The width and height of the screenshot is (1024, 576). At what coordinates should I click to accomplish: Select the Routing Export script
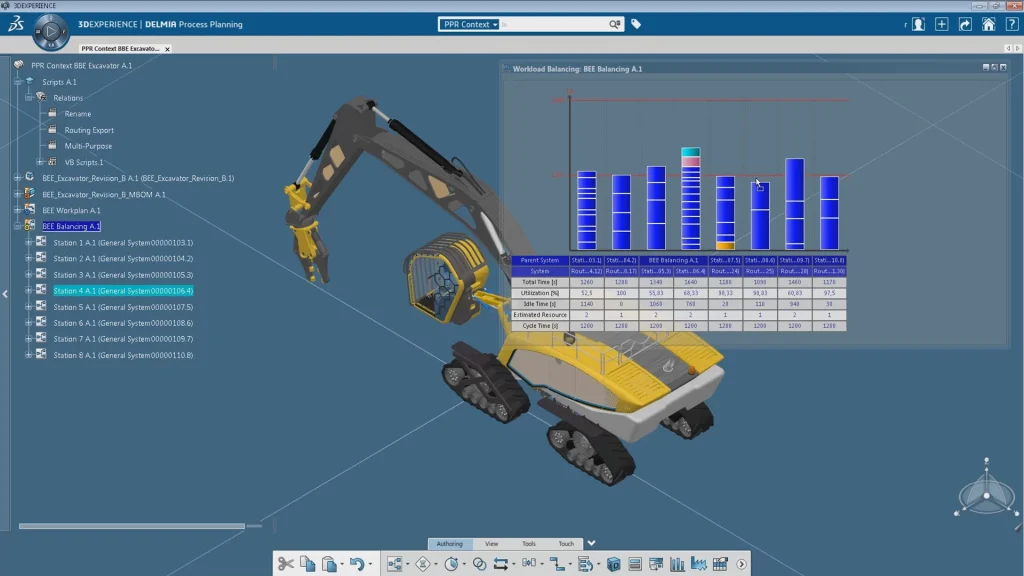tap(89, 130)
